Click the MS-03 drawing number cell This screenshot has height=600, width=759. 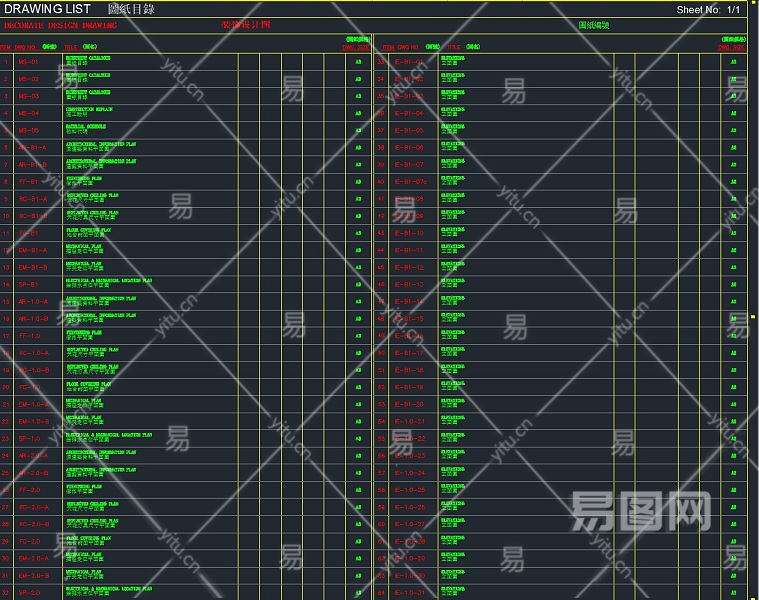[x=28, y=96]
